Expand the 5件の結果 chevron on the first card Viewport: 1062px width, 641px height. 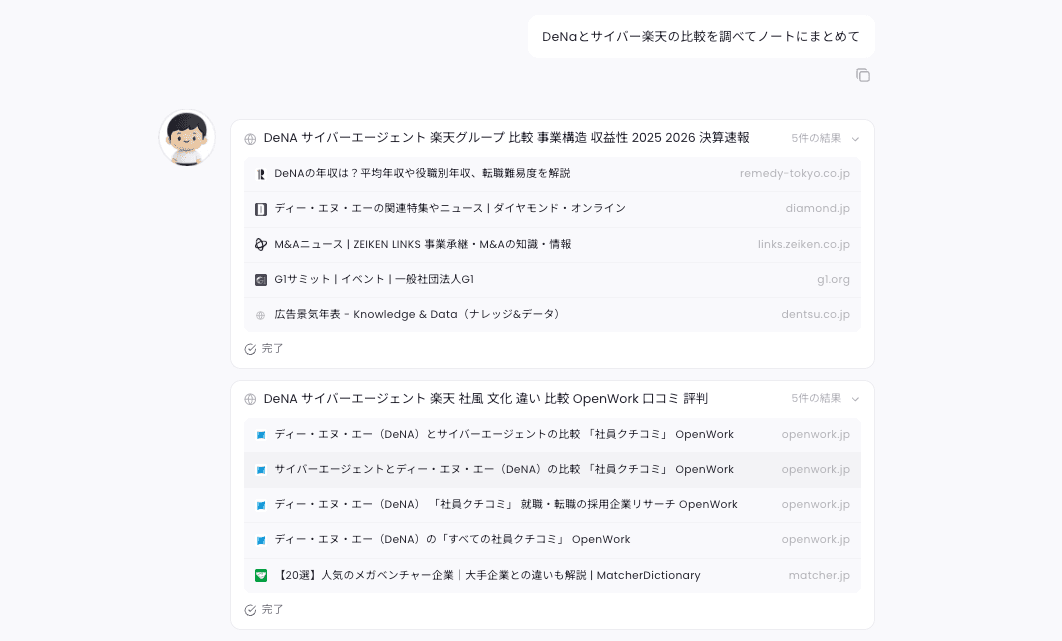pyautogui.click(x=855, y=138)
